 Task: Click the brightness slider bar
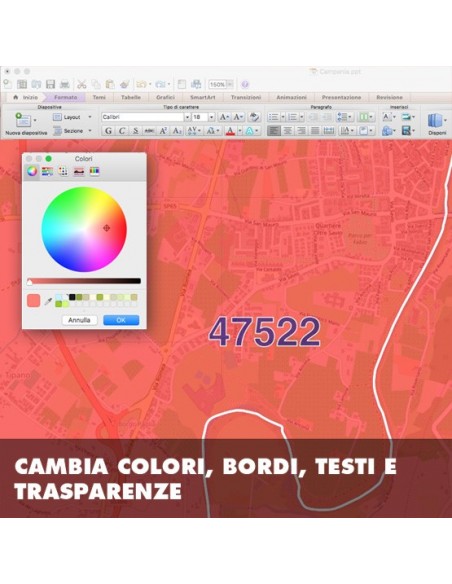[x=84, y=281]
